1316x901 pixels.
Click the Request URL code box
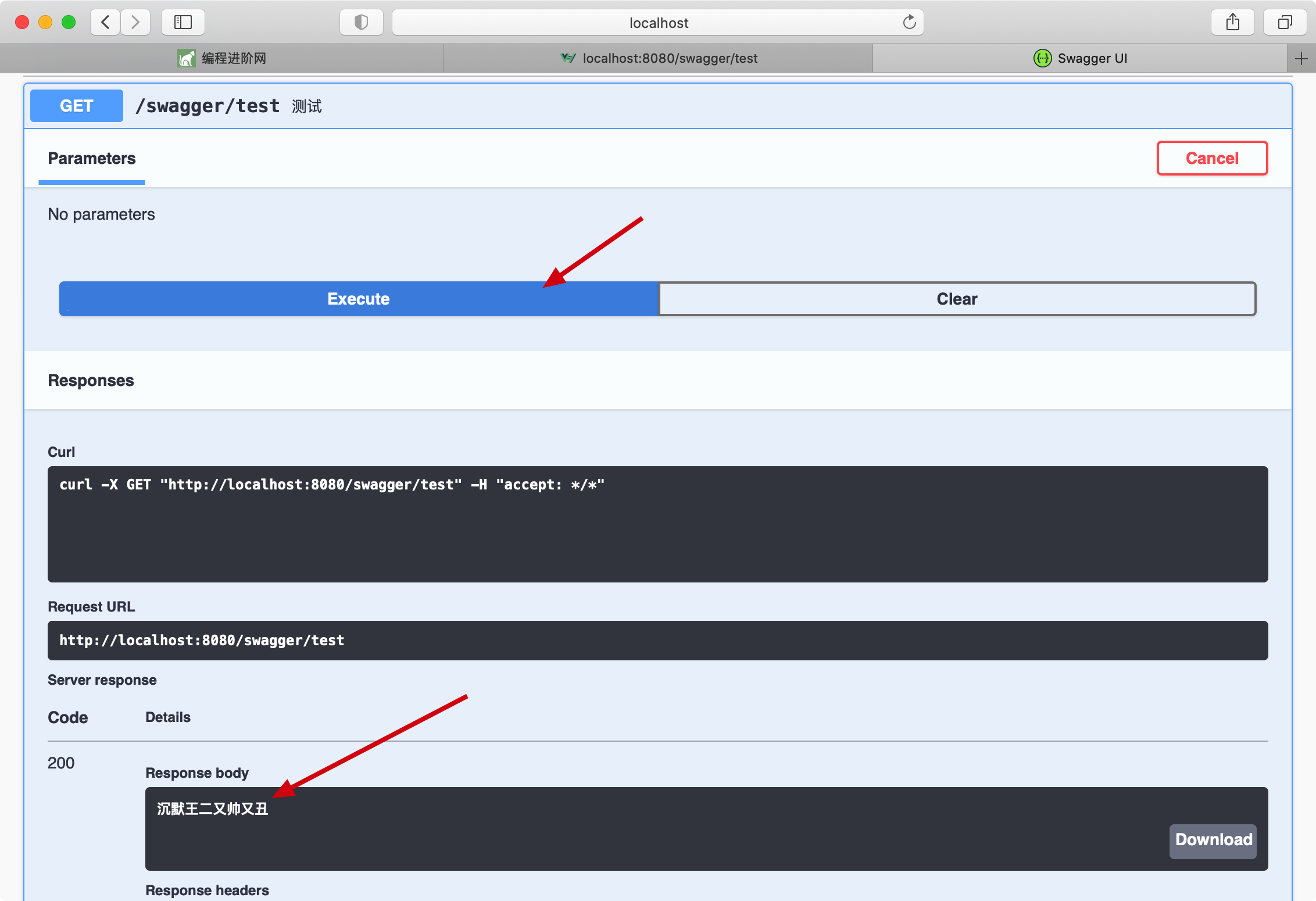pyautogui.click(x=657, y=641)
